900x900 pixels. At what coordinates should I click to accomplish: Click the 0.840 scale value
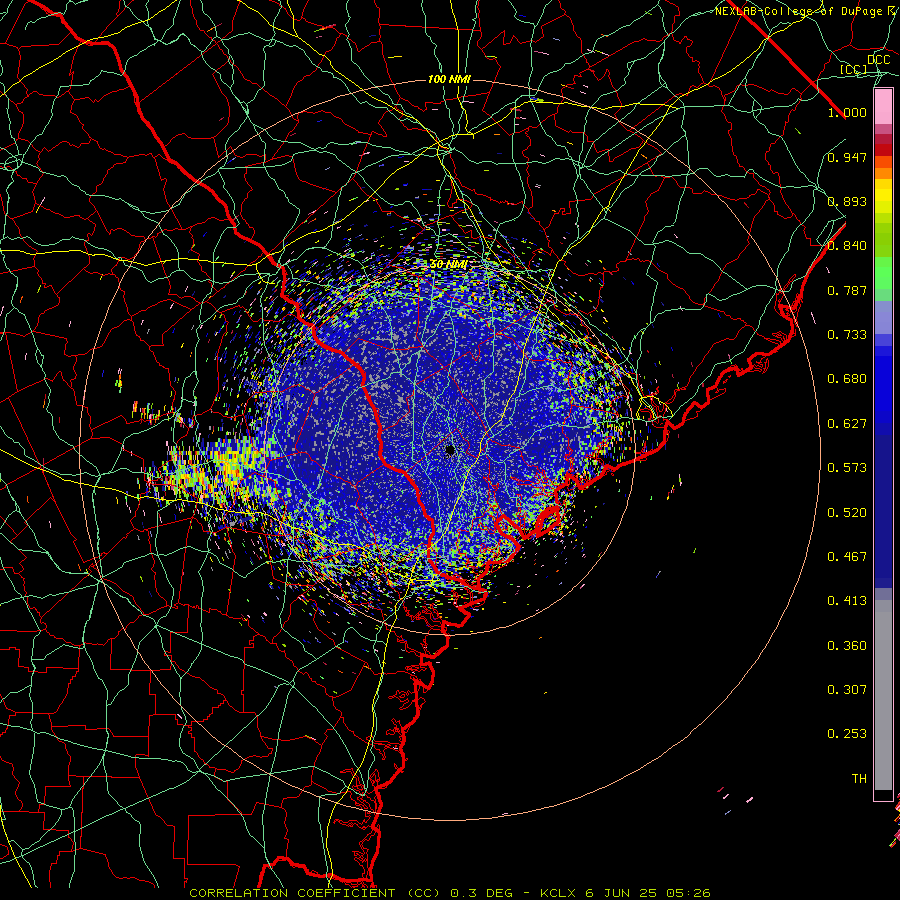point(847,246)
